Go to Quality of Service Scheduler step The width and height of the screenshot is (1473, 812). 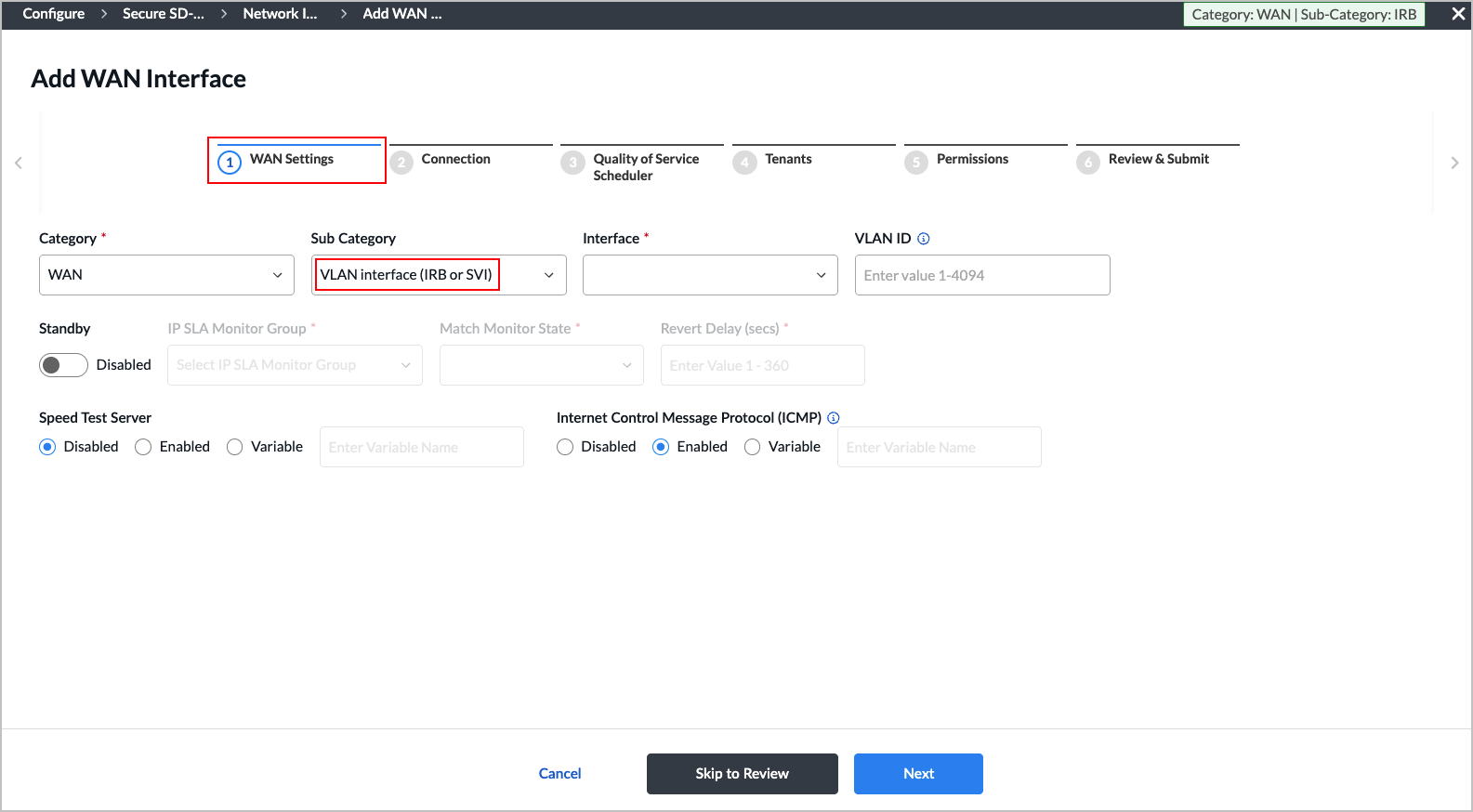pyautogui.click(x=646, y=167)
